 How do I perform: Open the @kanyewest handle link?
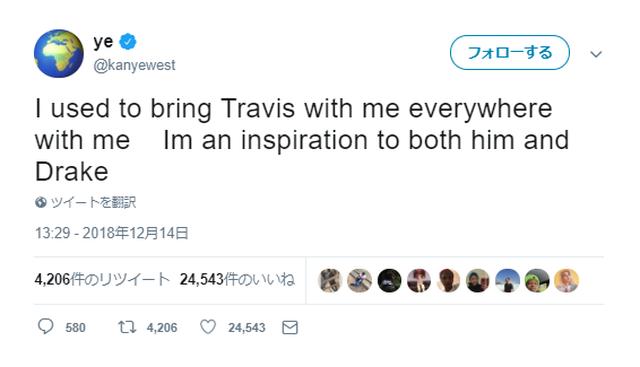(x=134, y=65)
